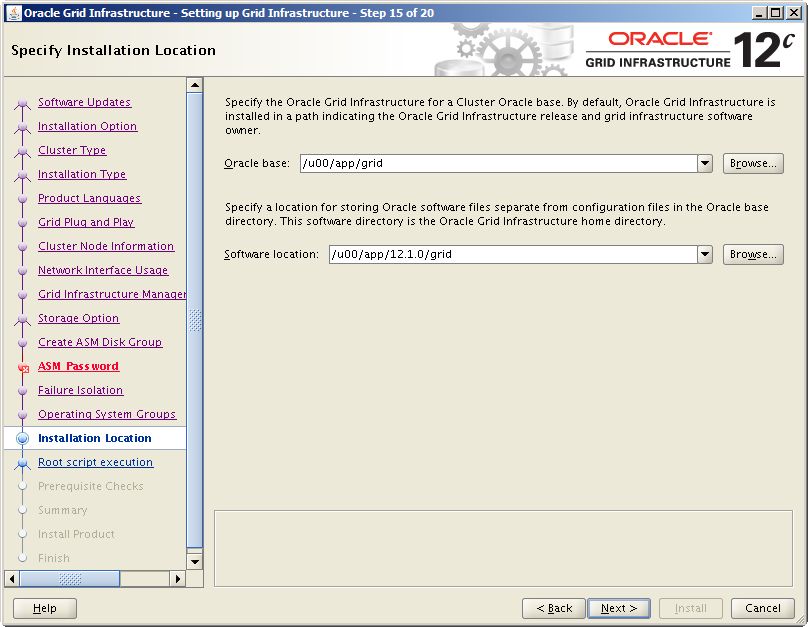The image size is (808, 627).
Task: Open Help for the installer
Action: (45, 608)
